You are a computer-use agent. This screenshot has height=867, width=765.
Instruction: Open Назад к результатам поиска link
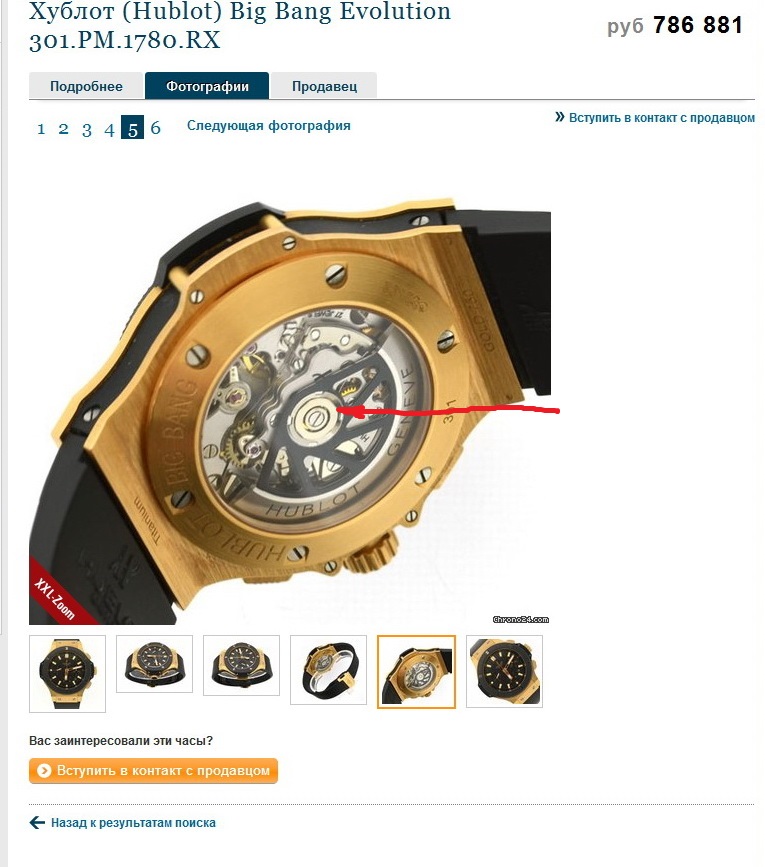133,822
